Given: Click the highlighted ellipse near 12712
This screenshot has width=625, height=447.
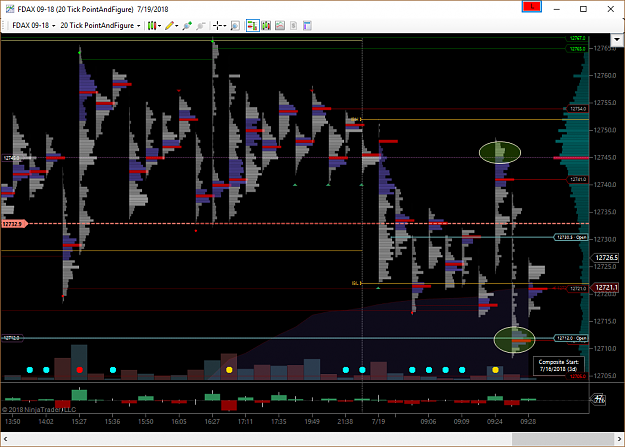Looking at the screenshot, I should click(x=514, y=340).
